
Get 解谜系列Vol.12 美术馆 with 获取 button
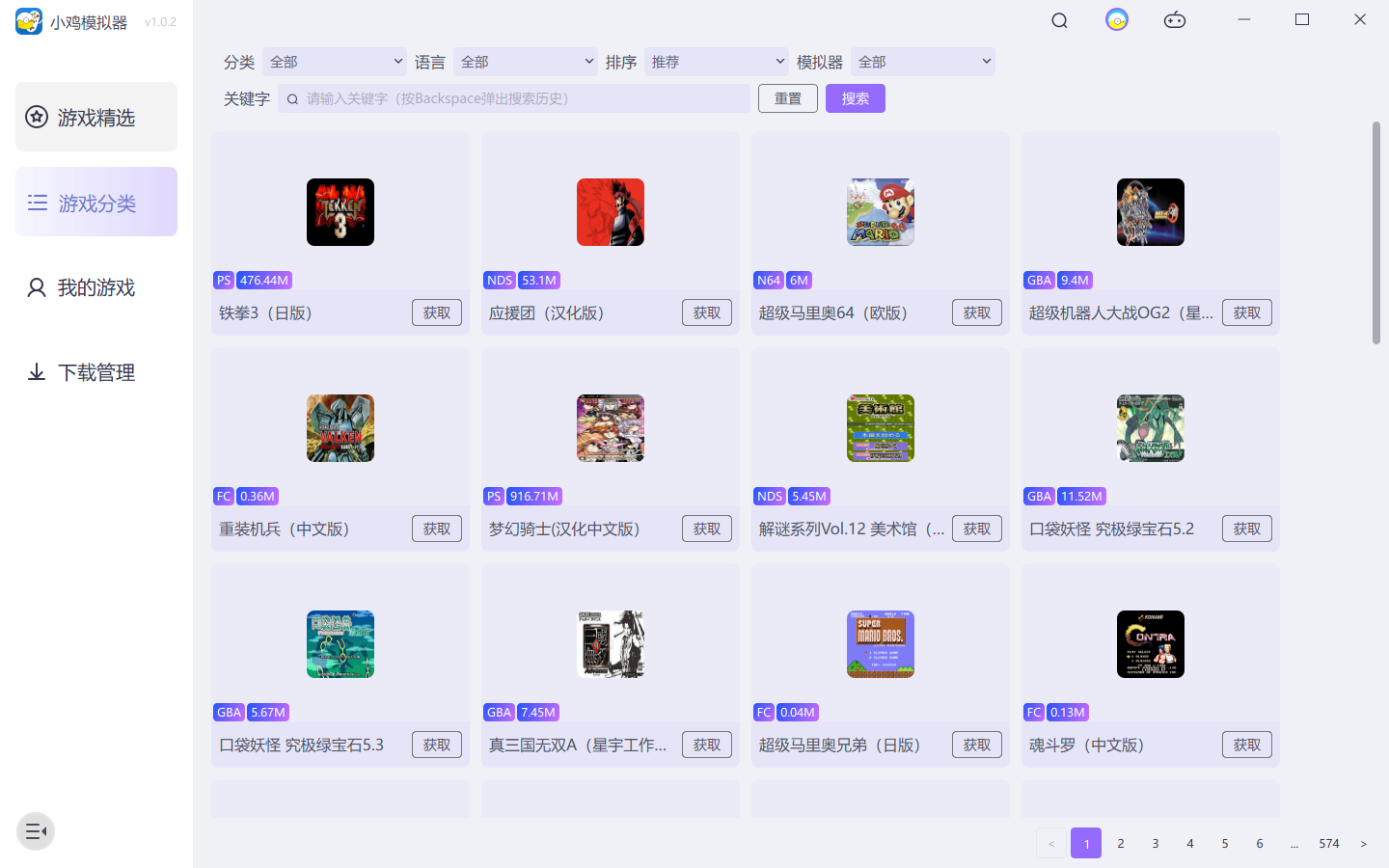[977, 529]
